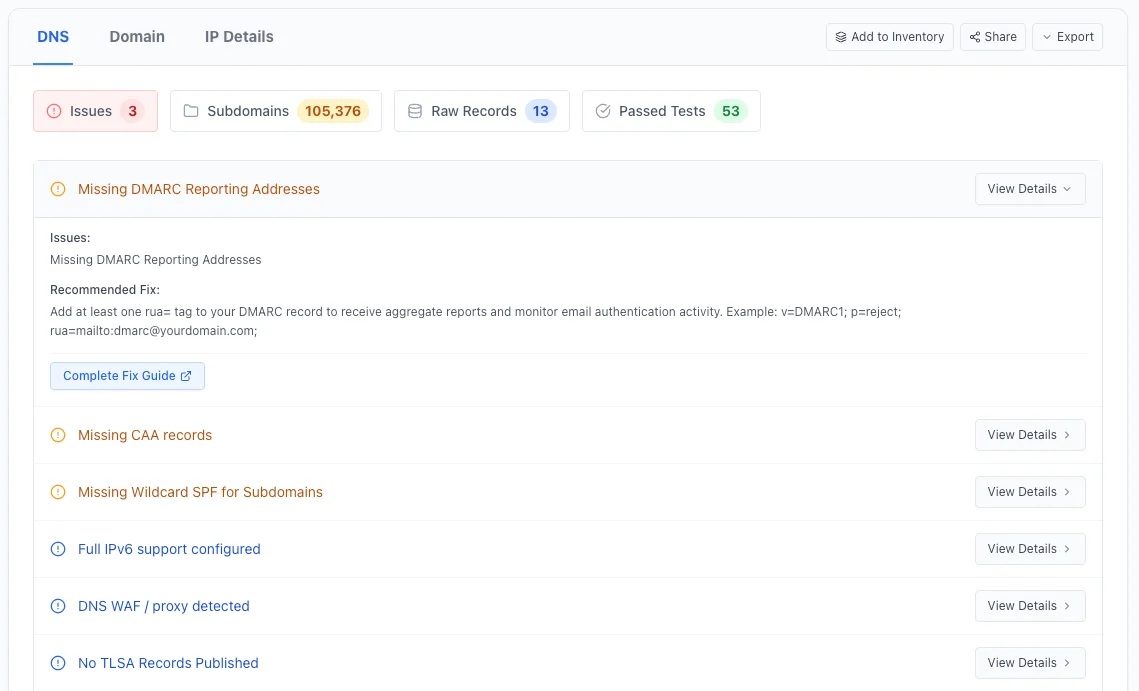Viewport: 1139px width, 691px height.
Task: Open the Complete Fix Guide link
Action: click(127, 376)
